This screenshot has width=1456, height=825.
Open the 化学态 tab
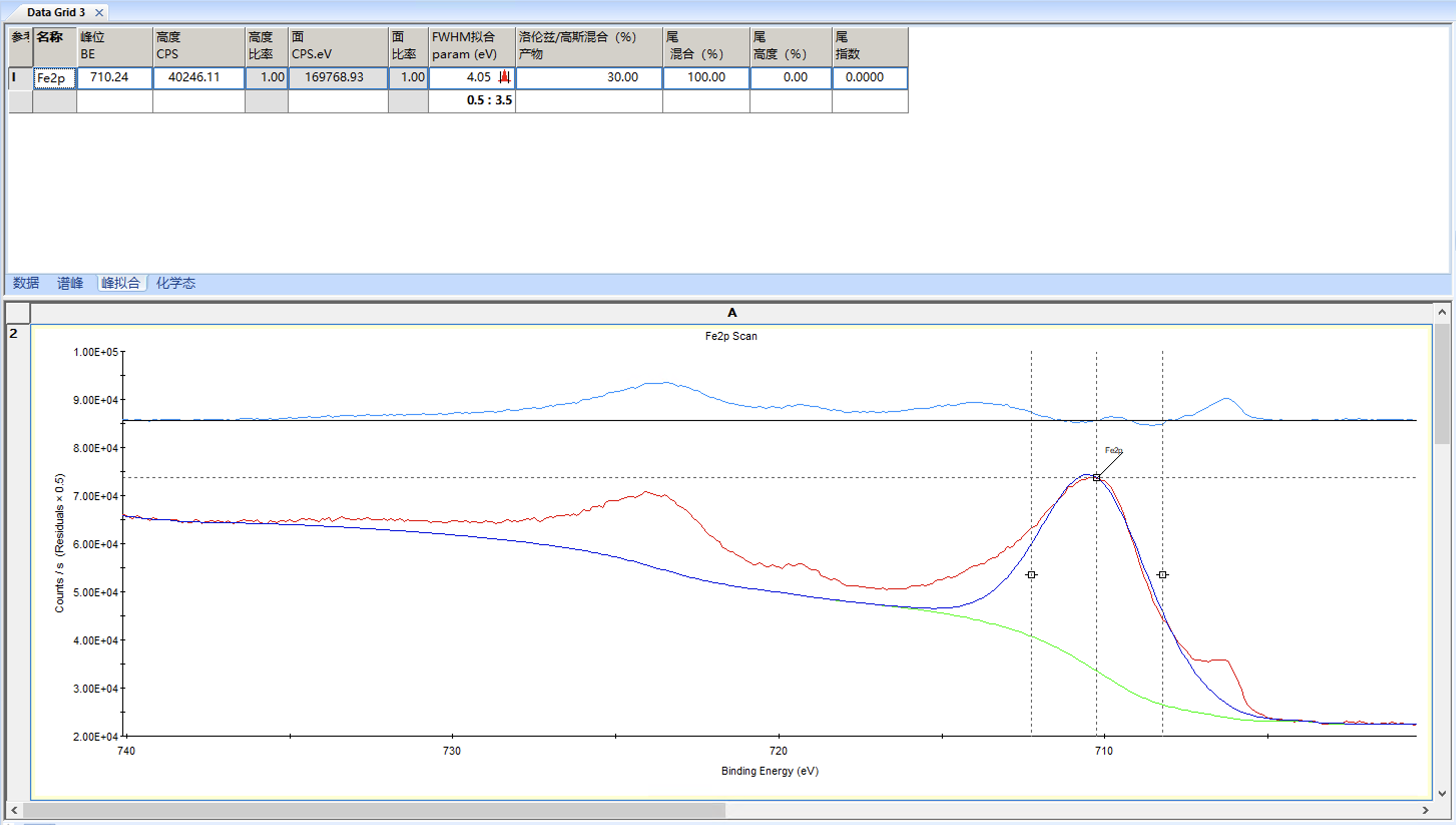[x=175, y=283]
